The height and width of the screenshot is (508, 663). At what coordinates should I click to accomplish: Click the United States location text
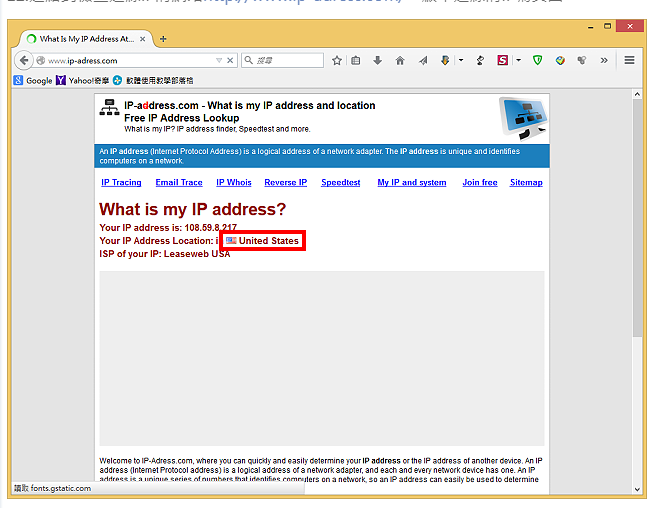click(269, 241)
